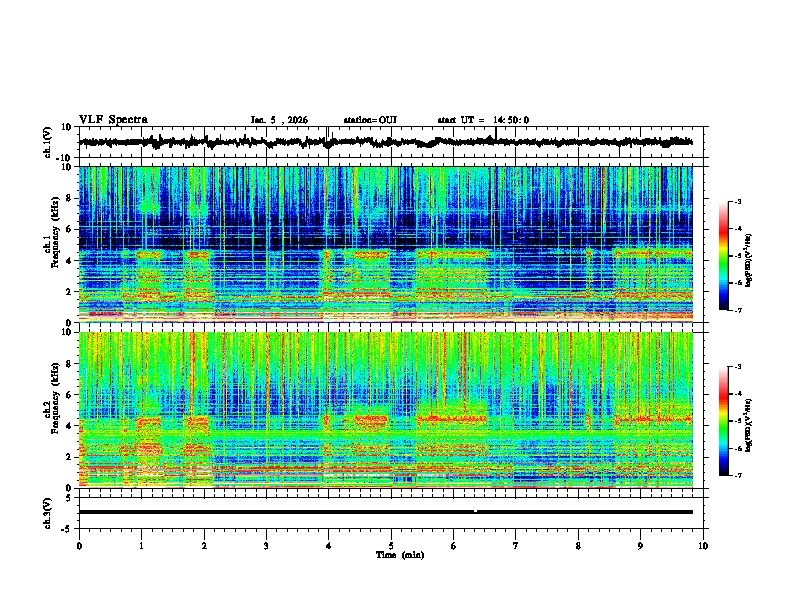Click time axis tick label "6"

coord(454,546)
